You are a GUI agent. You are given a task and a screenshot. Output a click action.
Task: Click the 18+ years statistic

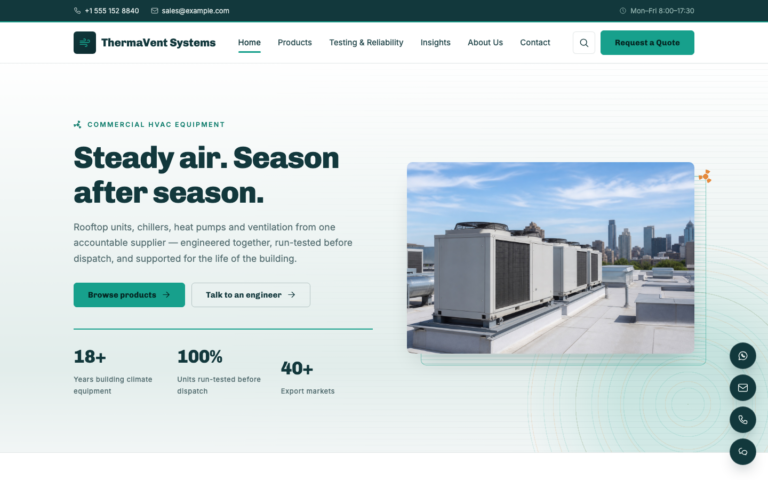[90, 357]
